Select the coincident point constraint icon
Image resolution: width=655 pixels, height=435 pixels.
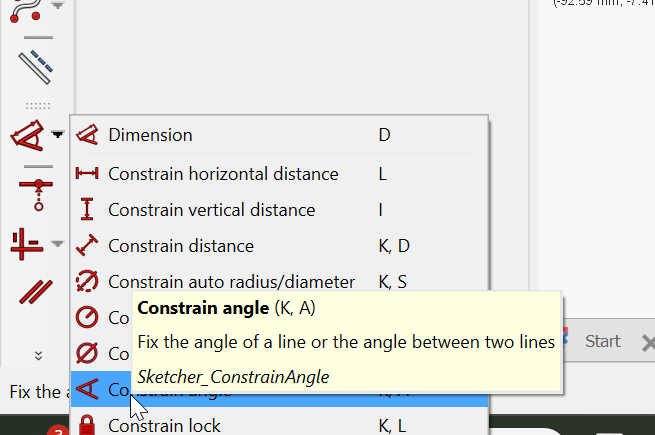click(37, 190)
